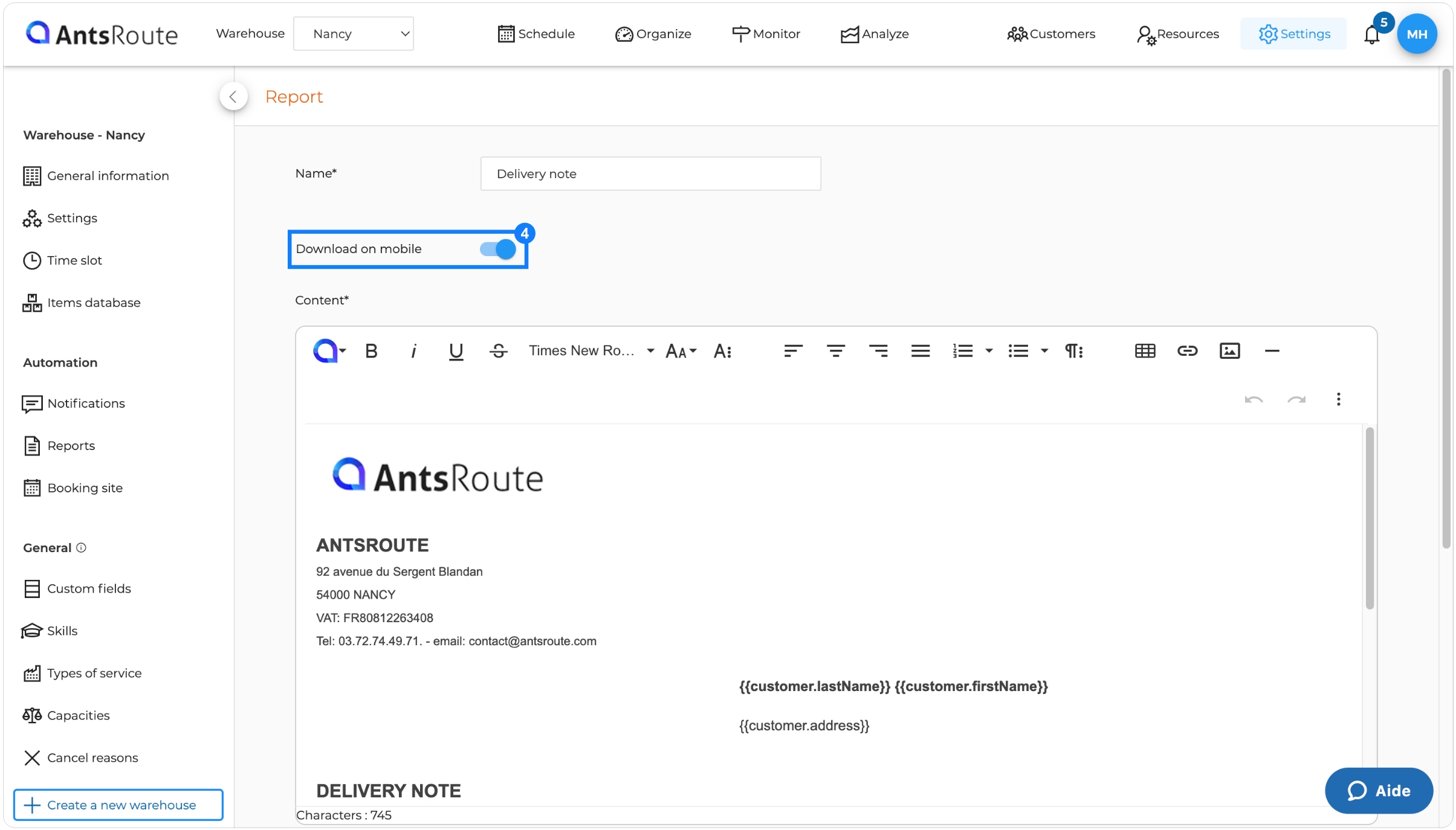This screenshot has height=830, width=1456.
Task: Apply italic formatting
Action: click(413, 351)
